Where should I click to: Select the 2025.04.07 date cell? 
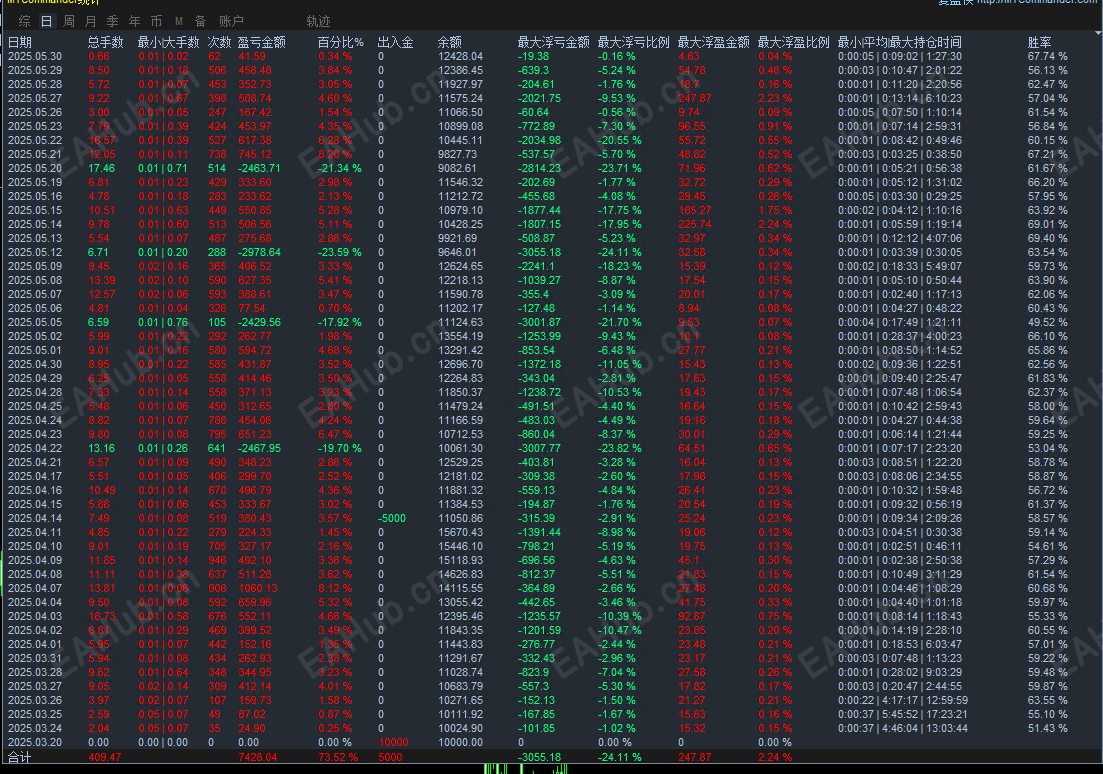[34, 588]
